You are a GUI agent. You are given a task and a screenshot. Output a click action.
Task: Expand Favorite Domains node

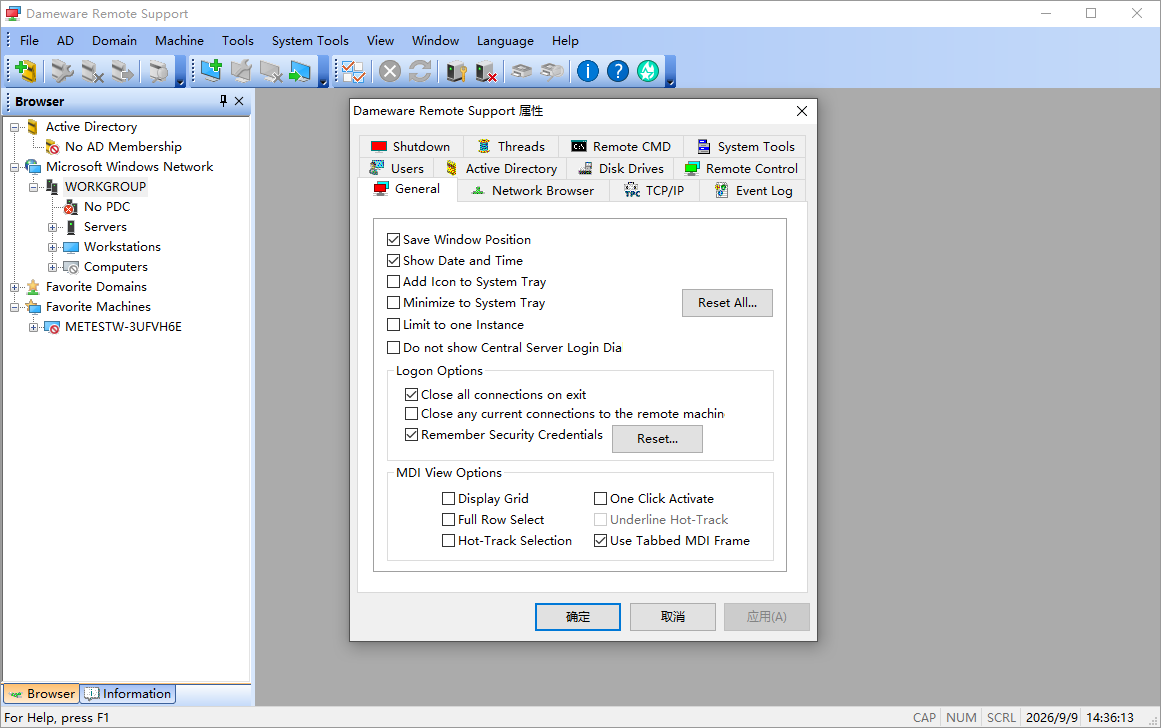(14, 287)
